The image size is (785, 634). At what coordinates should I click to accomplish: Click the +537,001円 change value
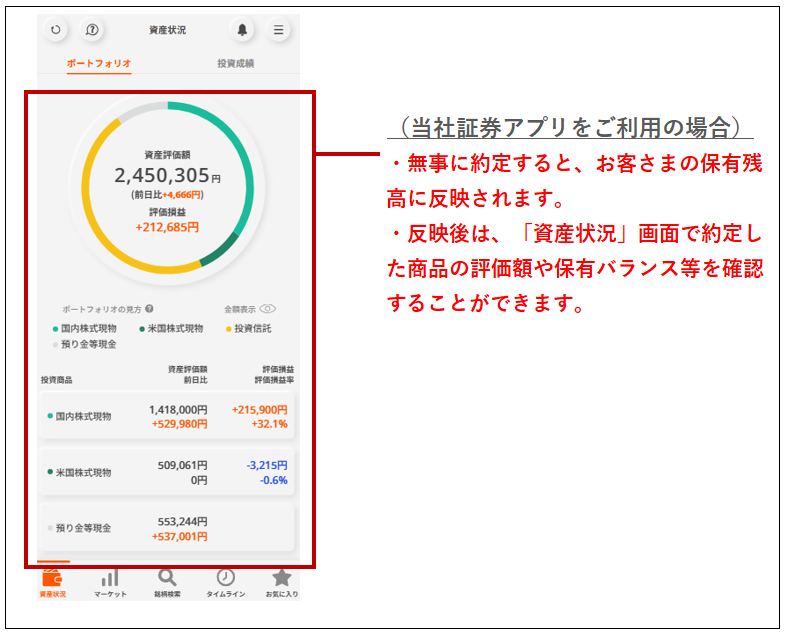(180, 536)
